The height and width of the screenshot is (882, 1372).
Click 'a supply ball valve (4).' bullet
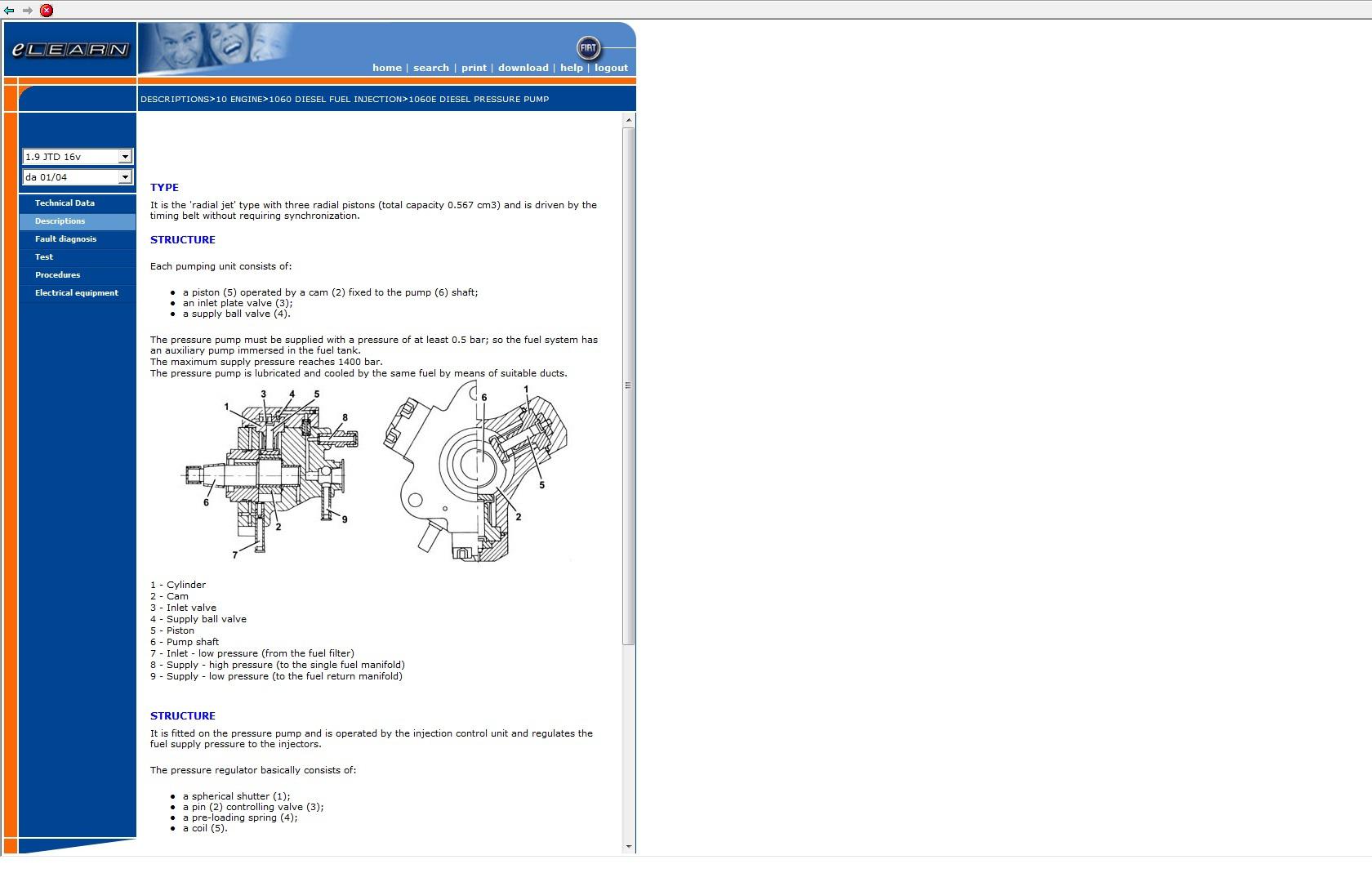click(237, 314)
